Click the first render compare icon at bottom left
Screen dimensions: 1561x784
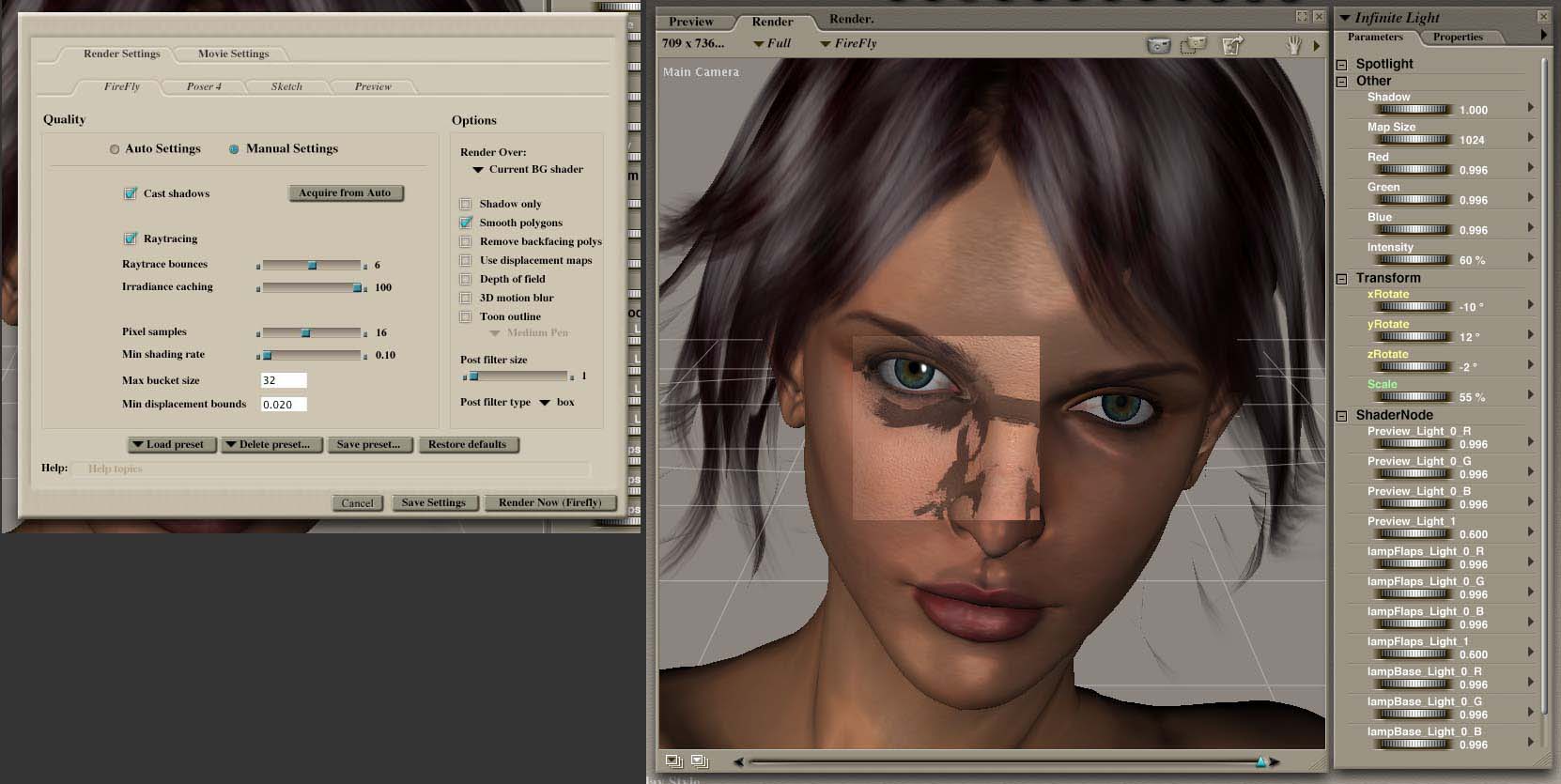[x=673, y=761]
